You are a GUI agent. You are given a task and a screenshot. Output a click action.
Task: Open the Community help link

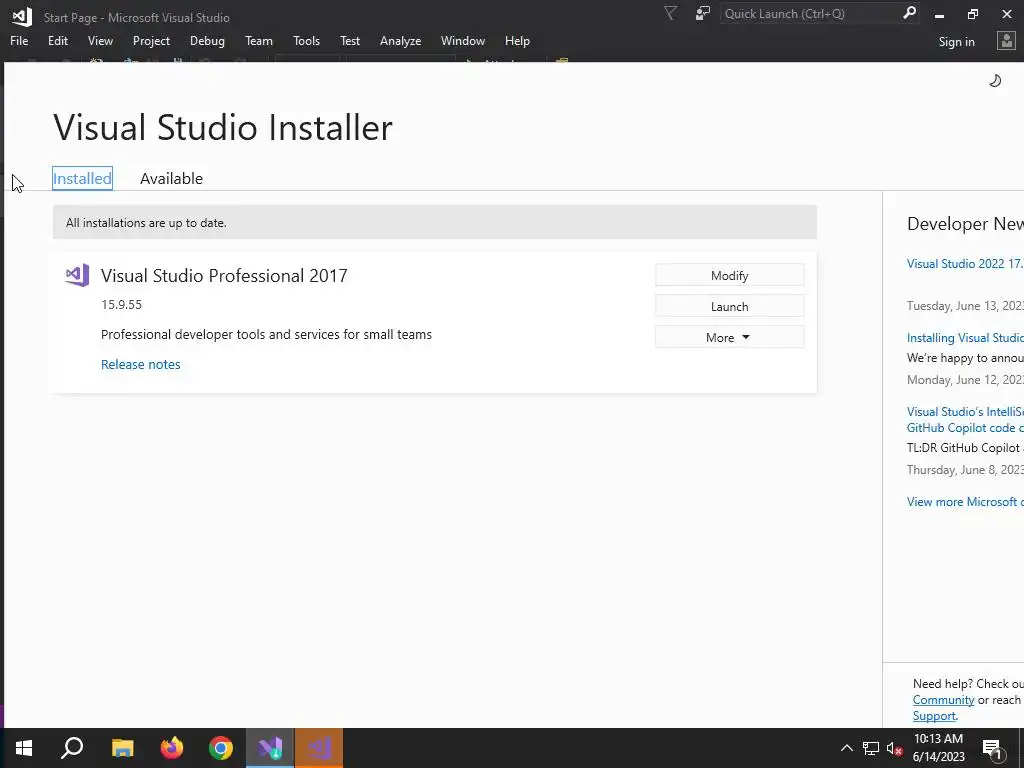943,699
